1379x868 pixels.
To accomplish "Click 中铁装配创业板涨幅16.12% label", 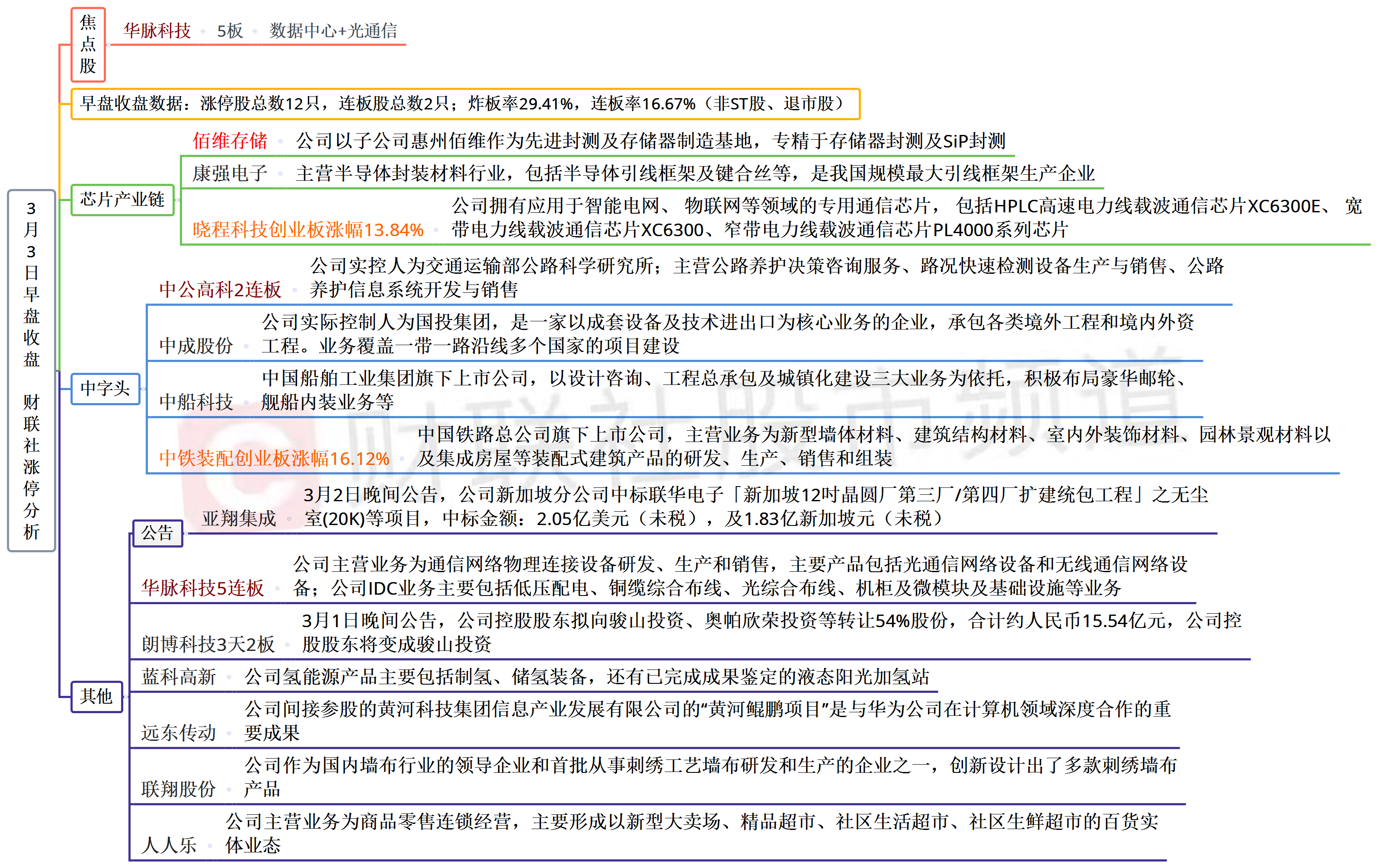I will [x=274, y=458].
